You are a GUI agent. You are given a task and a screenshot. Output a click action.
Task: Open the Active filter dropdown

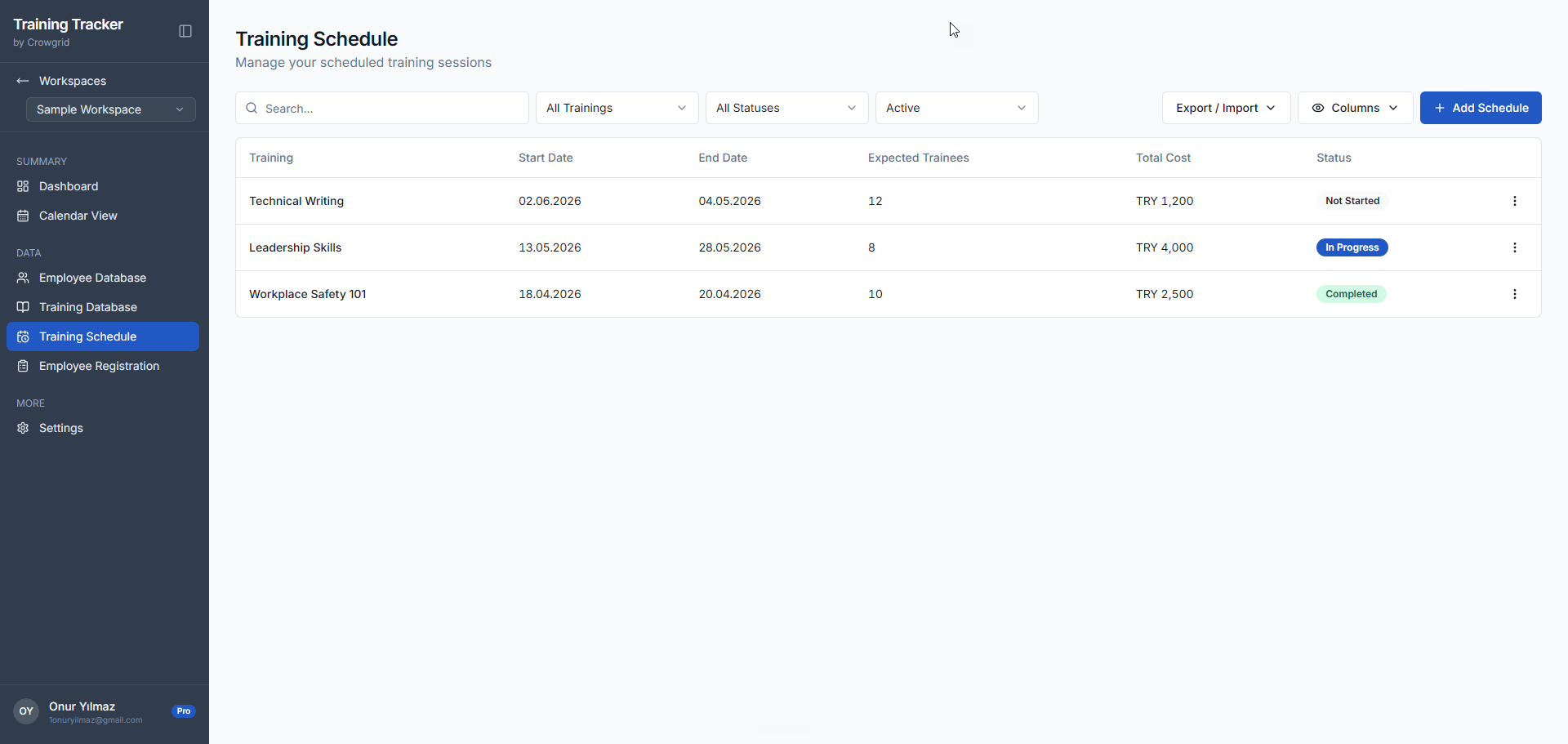pos(957,108)
